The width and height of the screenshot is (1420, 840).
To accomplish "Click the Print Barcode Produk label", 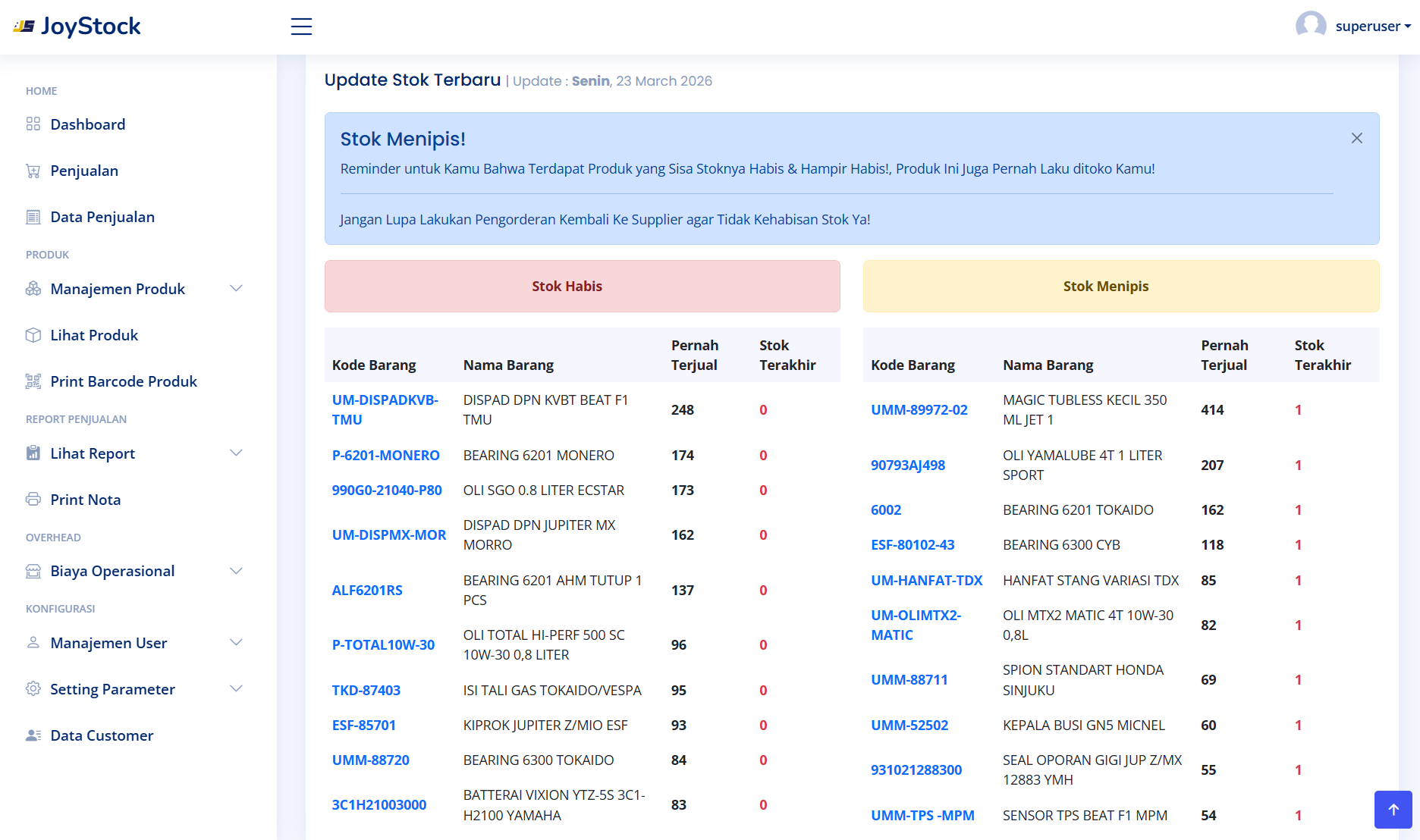I will [x=124, y=381].
